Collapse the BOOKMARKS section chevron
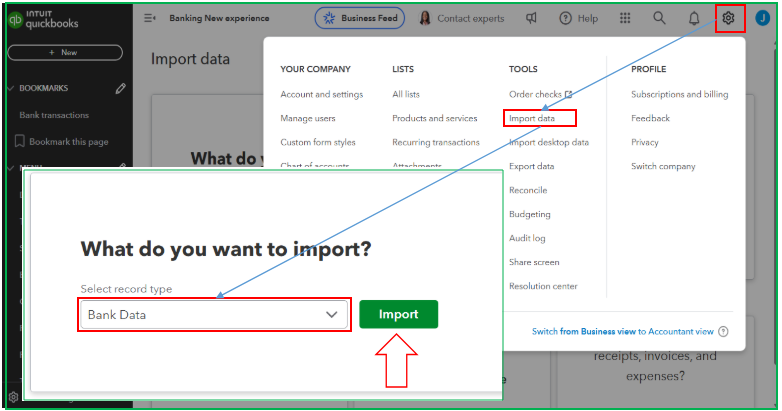Viewport: 782px width, 411px height. click(x=11, y=88)
